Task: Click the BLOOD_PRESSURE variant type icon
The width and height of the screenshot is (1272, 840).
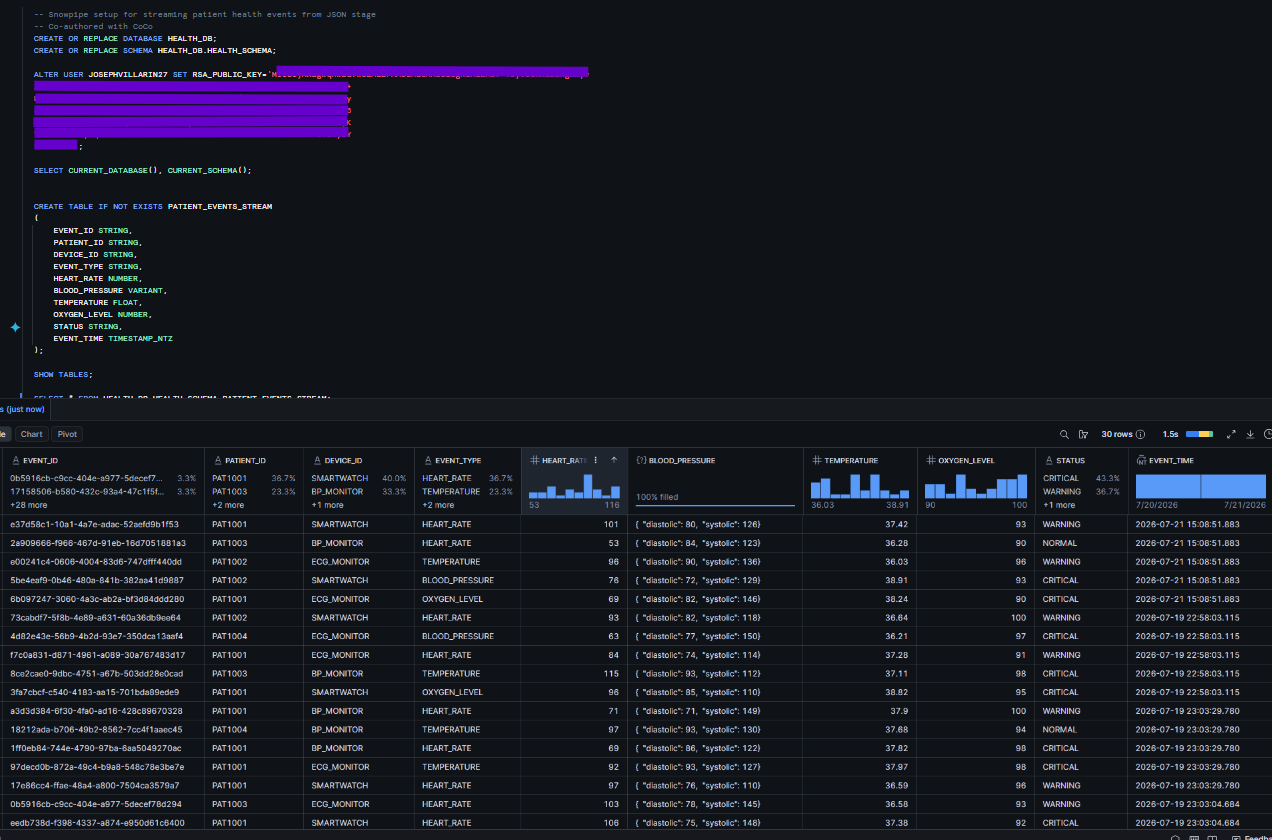Action: tap(641, 460)
